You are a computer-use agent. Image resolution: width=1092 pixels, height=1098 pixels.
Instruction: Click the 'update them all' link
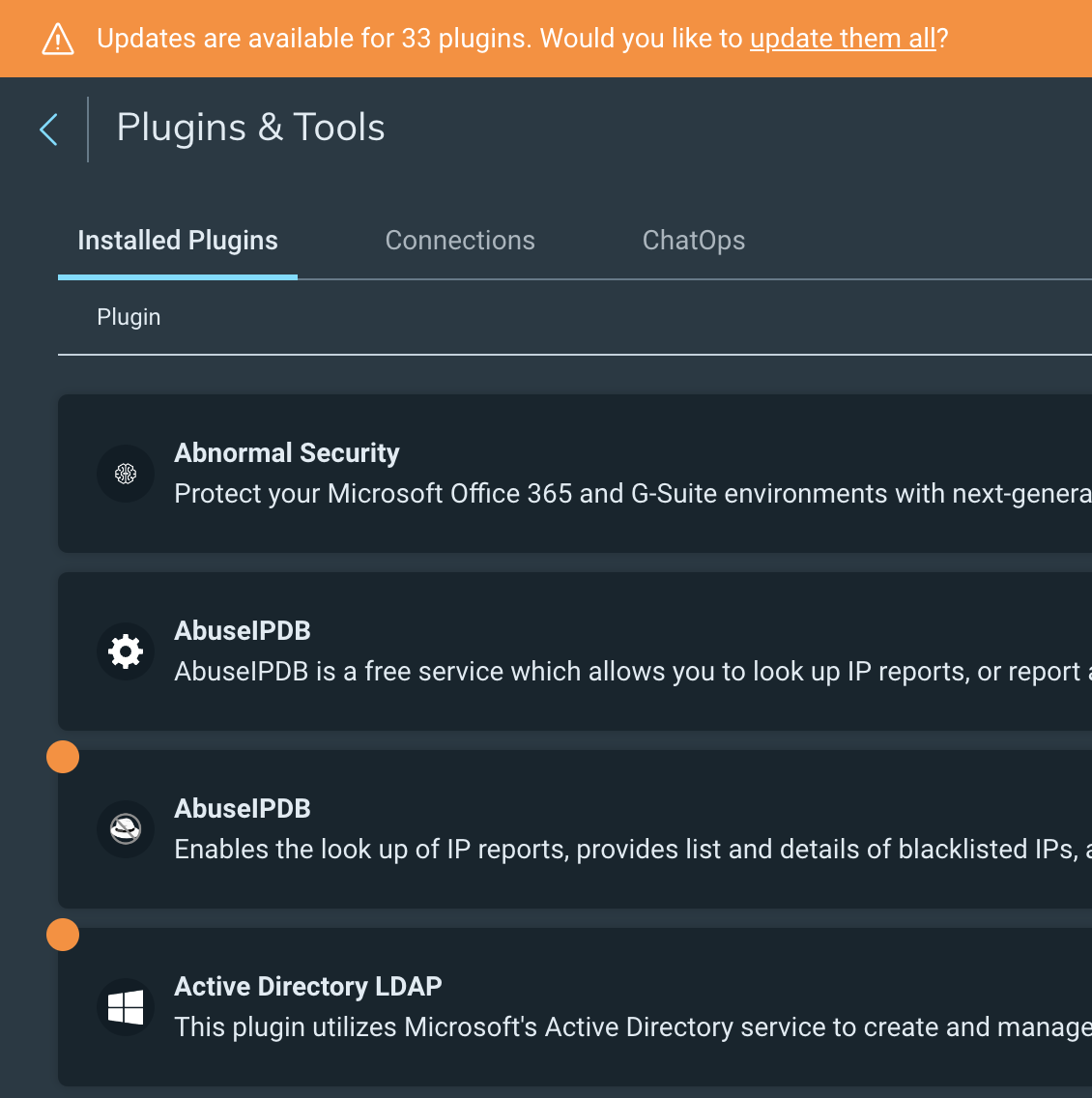click(x=843, y=39)
